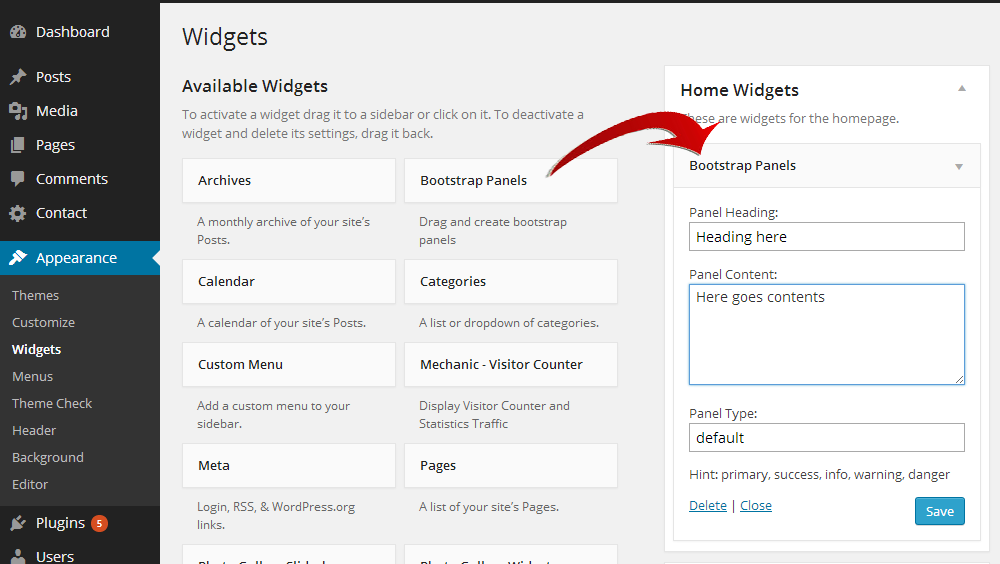1000x564 pixels.
Task: Click the Posts pushpin icon
Action: pos(18,77)
